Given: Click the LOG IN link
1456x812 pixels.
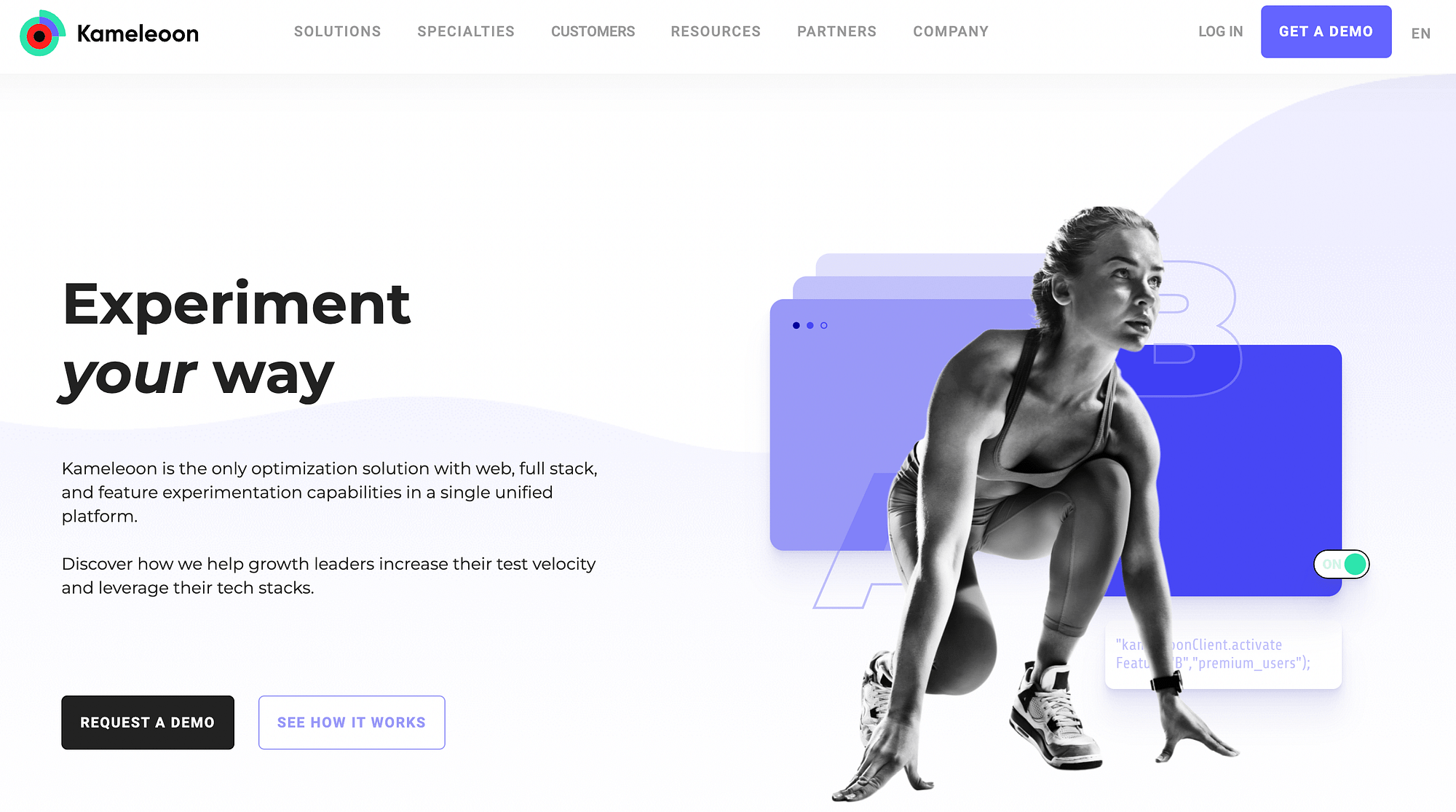Looking at the screenshot, I should (x=1221, y=31).
